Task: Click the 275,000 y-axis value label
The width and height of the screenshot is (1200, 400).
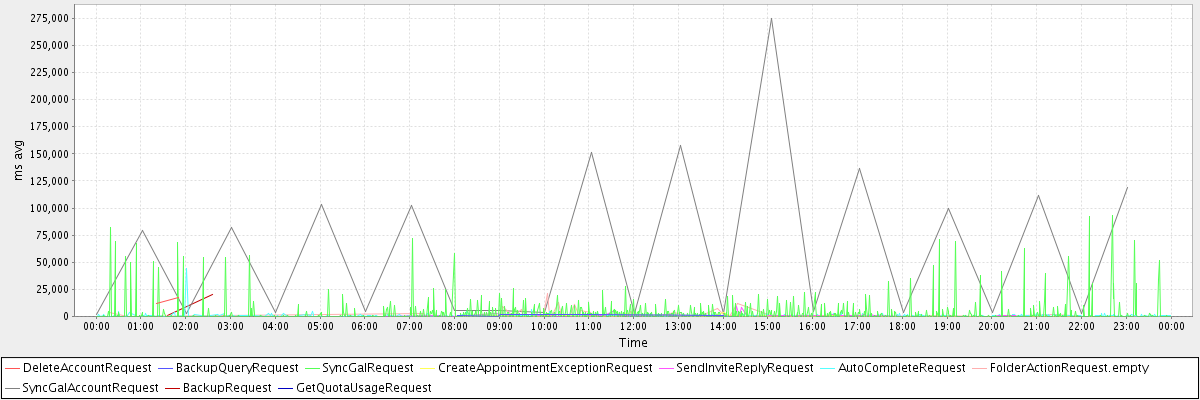Action: coord(48,18)
